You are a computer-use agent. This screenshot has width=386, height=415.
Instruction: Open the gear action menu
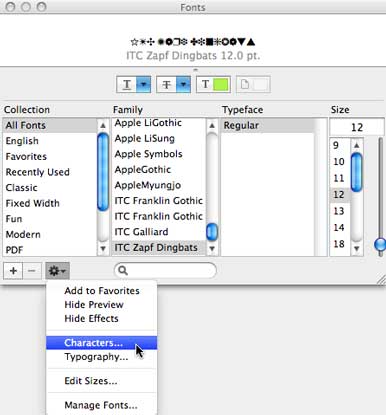pos(57,271)
